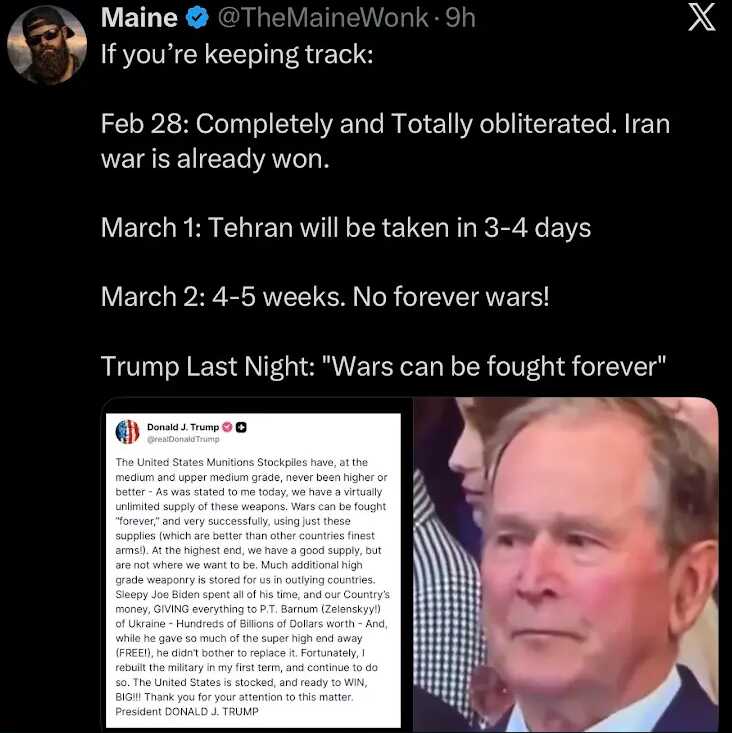Click the X logo icon
Screen dimensions: 732x733
pyautogui.click(x=703, y=19)
